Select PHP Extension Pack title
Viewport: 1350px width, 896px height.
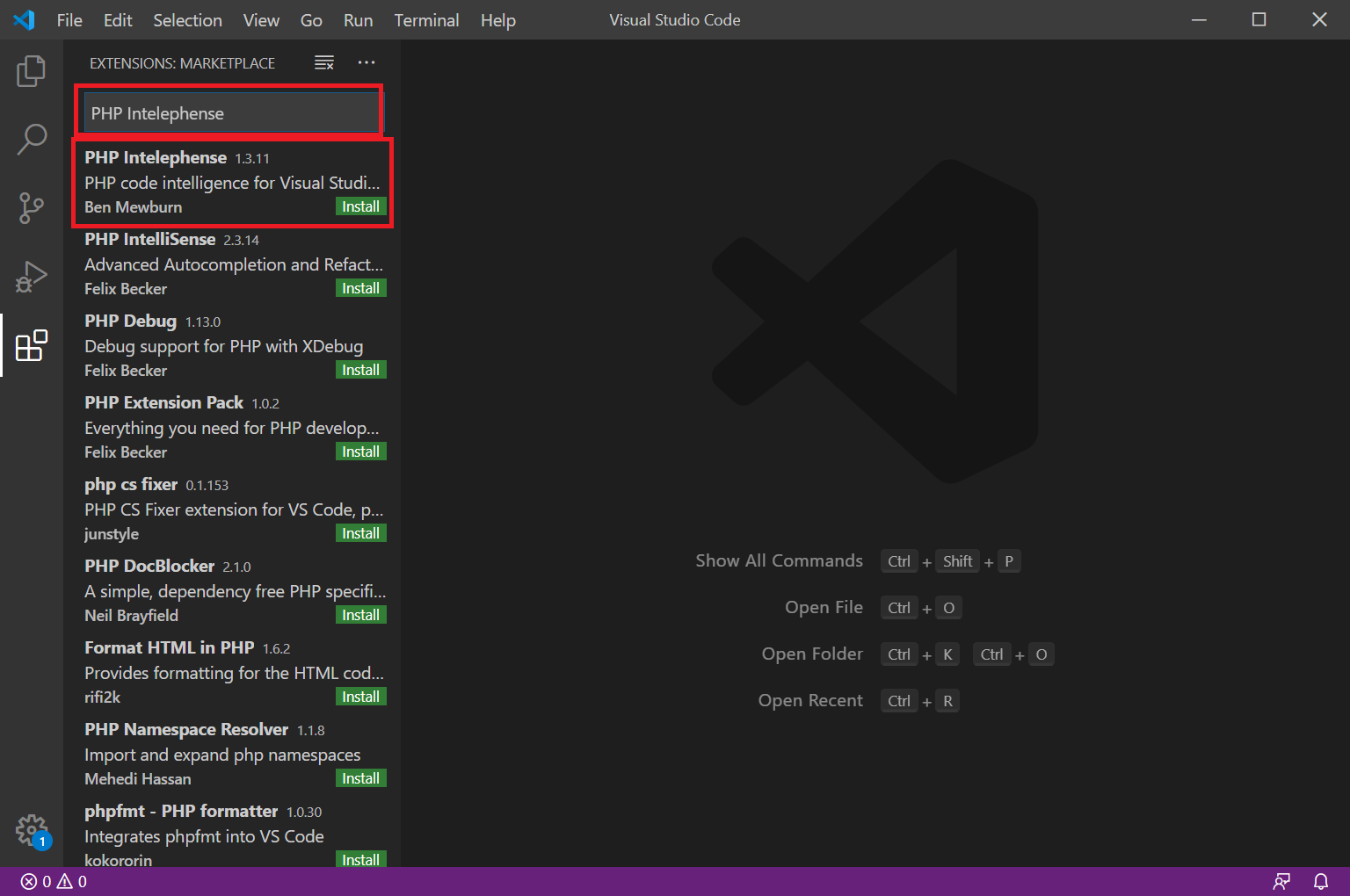(164, 402)
